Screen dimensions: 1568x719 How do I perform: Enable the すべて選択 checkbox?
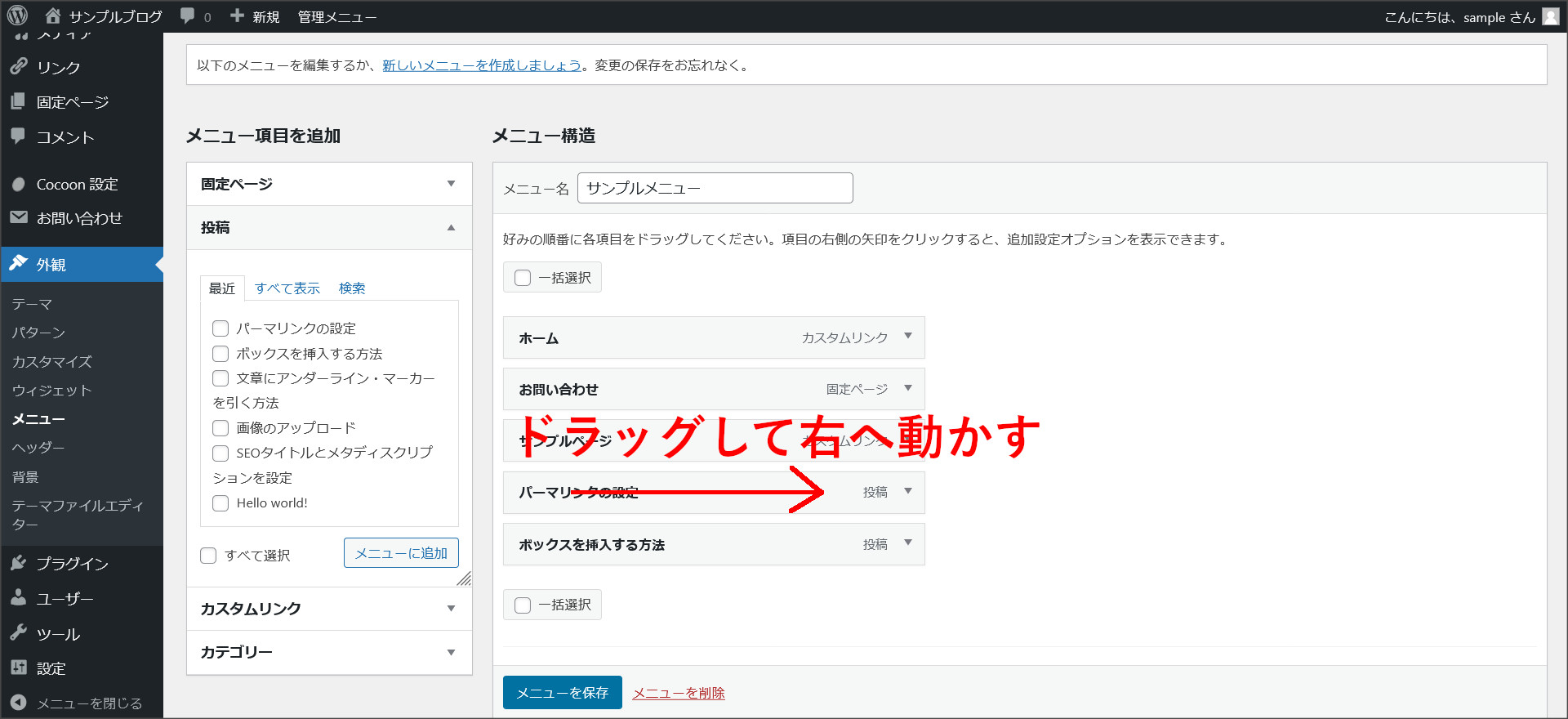[208, 556]
